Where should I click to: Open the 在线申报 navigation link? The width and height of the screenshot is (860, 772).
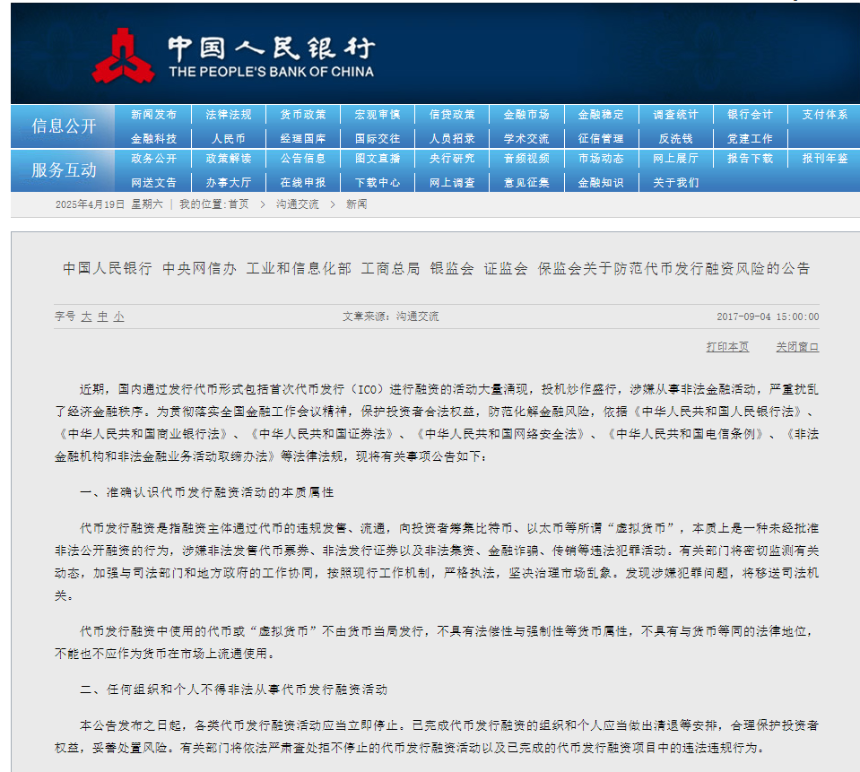(x=303, y=183)
